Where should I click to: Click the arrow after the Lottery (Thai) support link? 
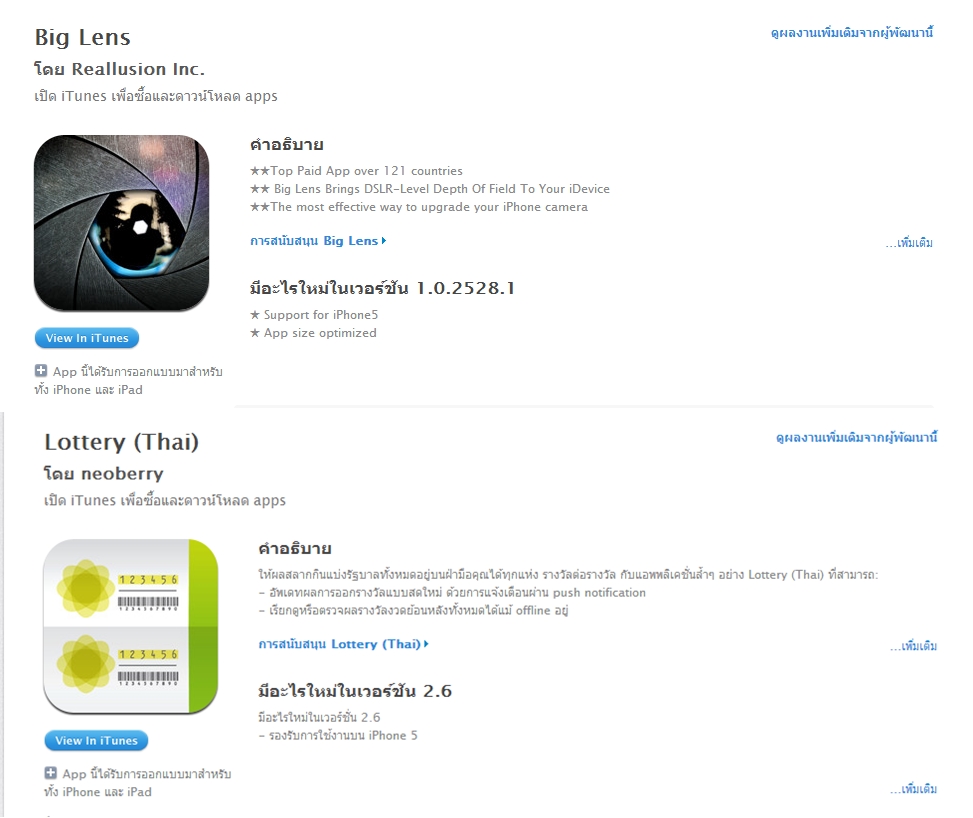pos(426,644)
